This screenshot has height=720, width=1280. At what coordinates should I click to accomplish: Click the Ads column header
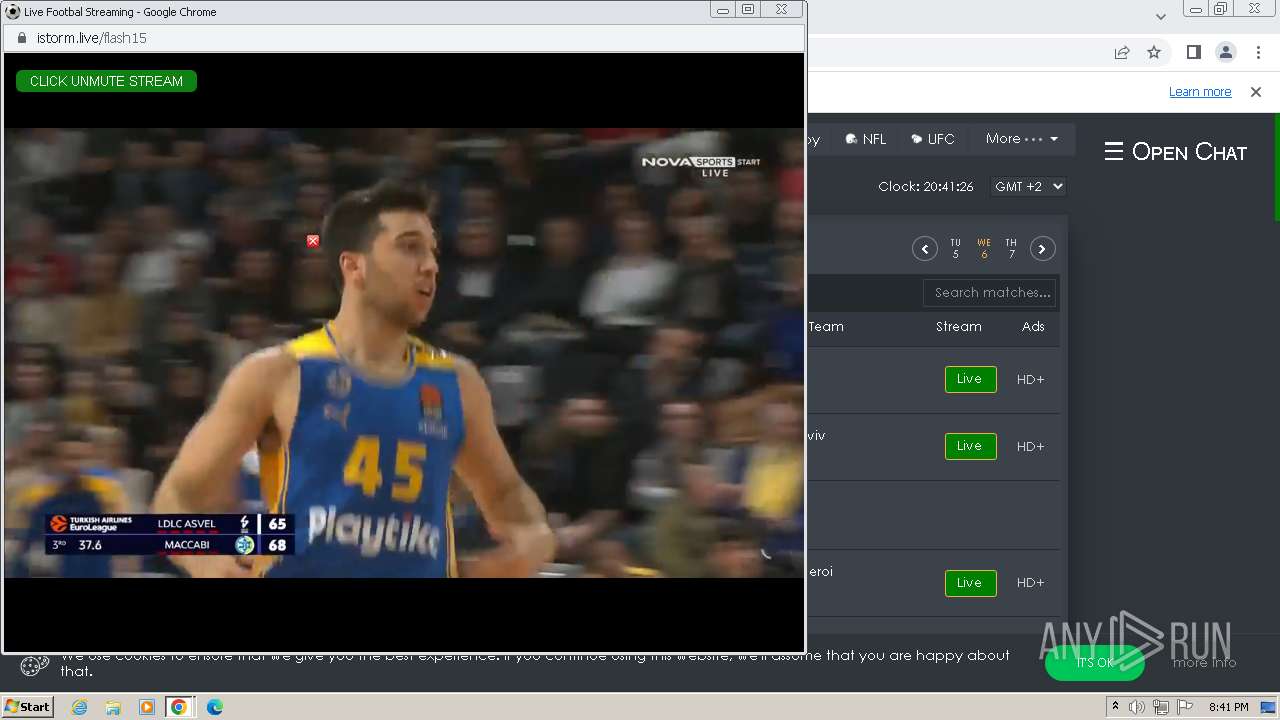pyautogui.click(x=1033, y=327)
